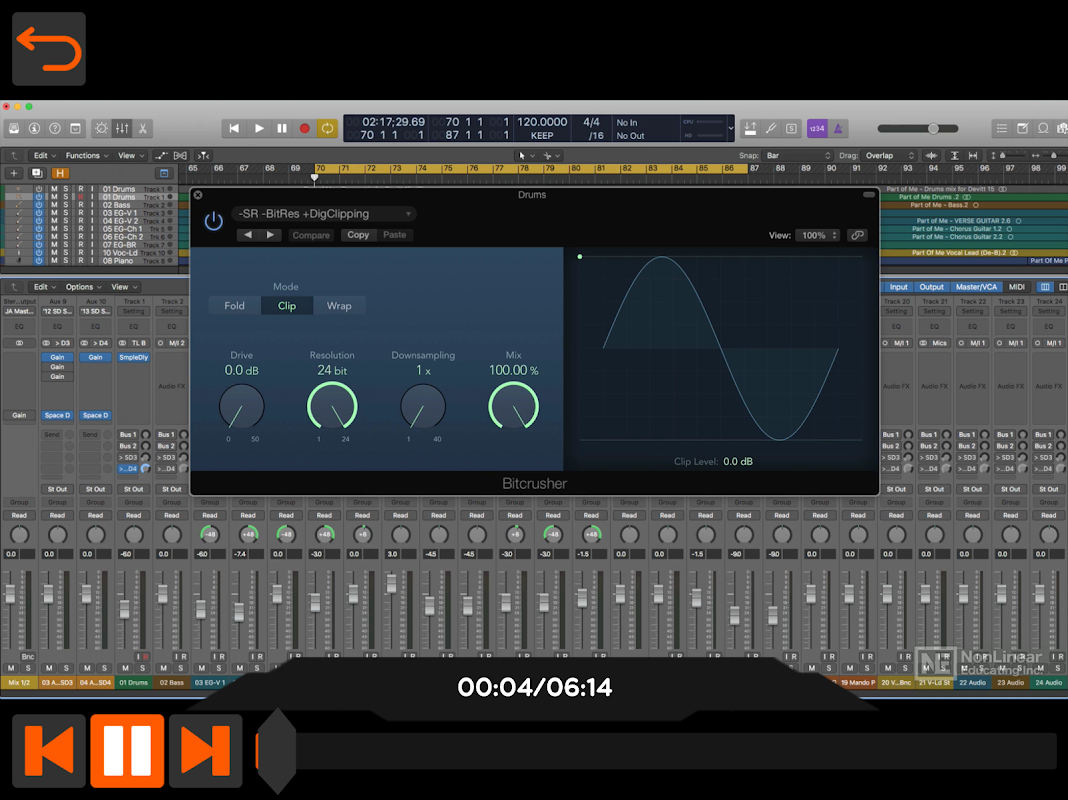Open the mixer Options menu
Screen dimensions: 1068x800
coord(83,287)
